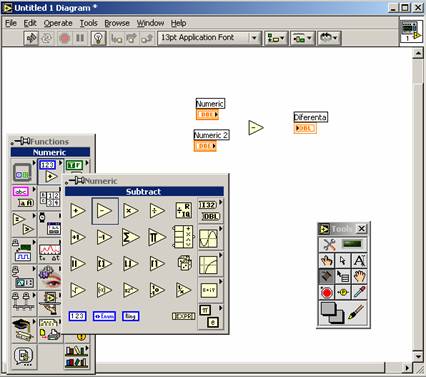The image size is (426, 377).
Task: Toggle the automatic tool selection indicator
Action: tap(351, 244)
